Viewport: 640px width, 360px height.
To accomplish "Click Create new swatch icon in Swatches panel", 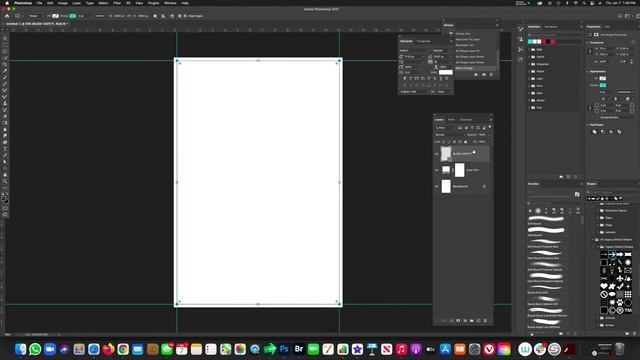I will [569, 177].
